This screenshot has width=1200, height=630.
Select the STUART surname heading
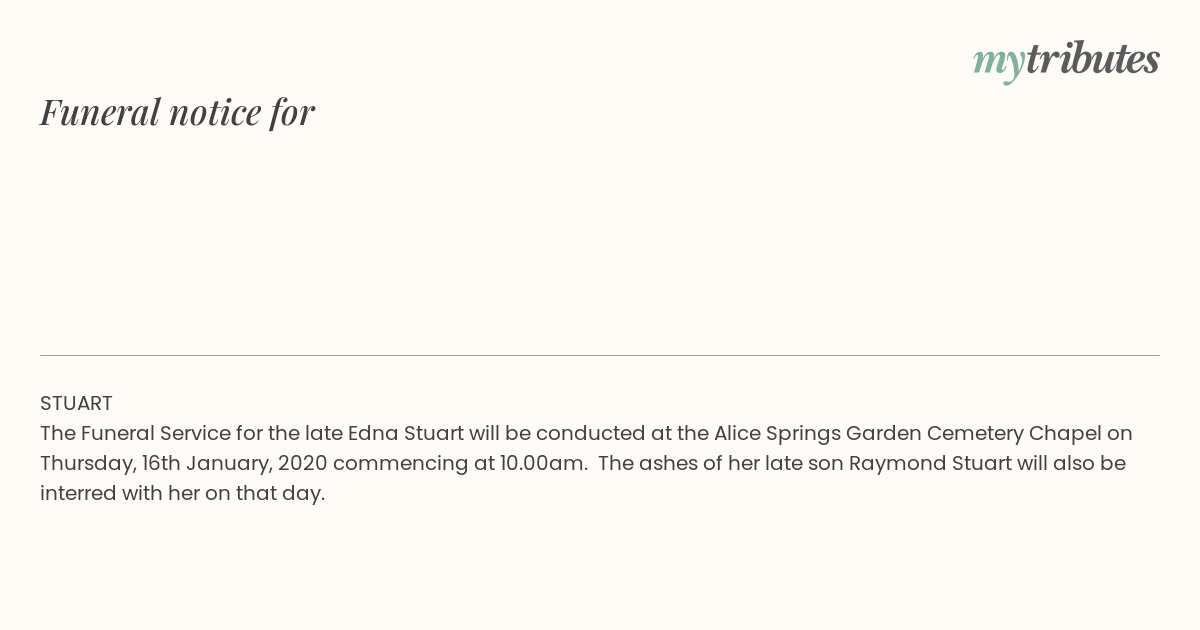[76, 403]
